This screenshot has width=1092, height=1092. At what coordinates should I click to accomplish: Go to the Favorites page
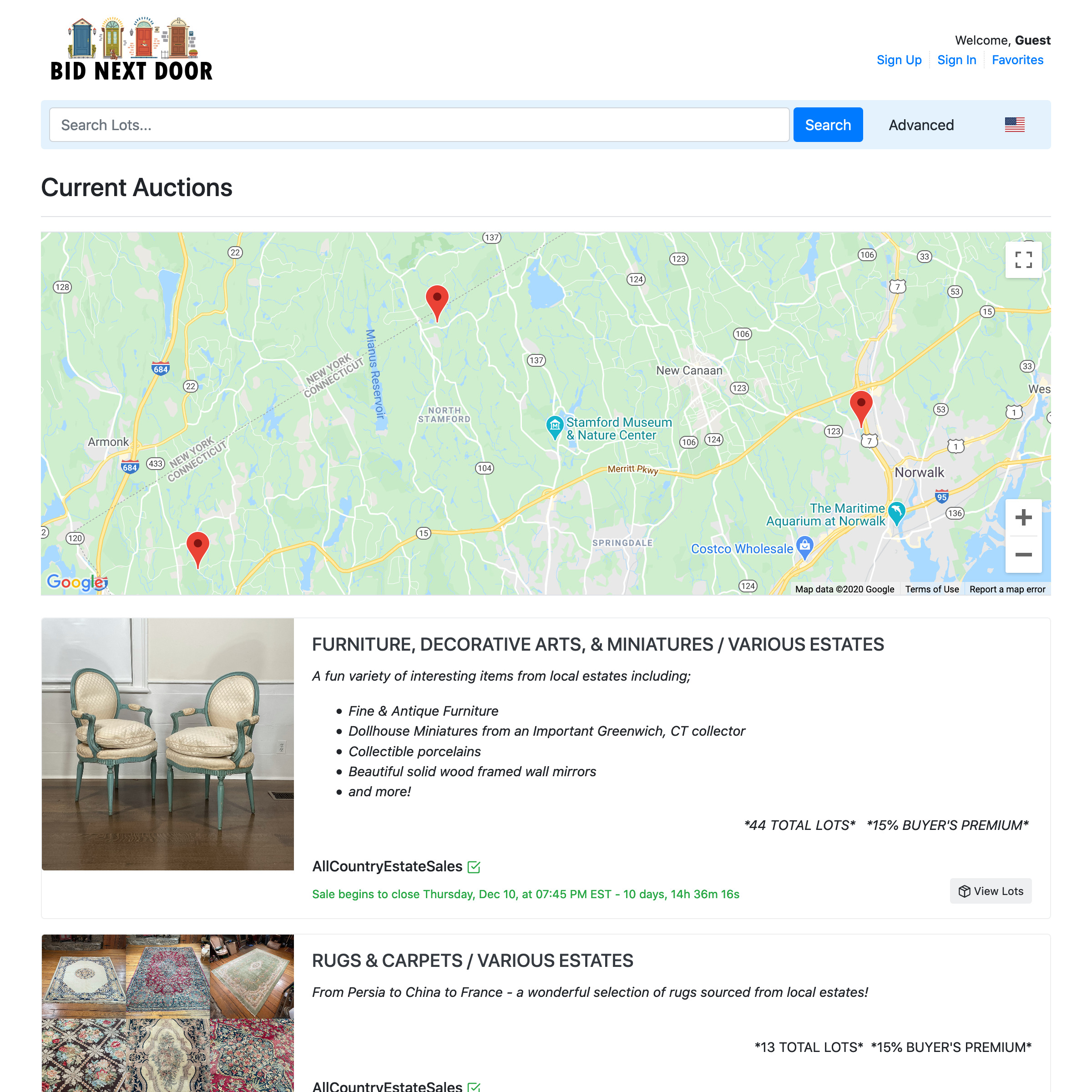pos(1017,60)
